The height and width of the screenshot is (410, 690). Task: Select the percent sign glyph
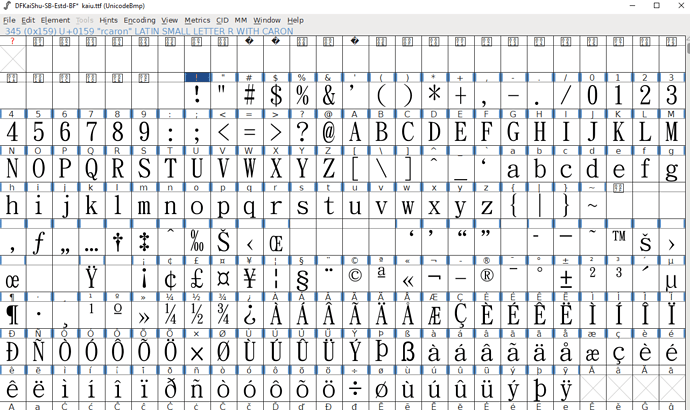tap(303, 95)
